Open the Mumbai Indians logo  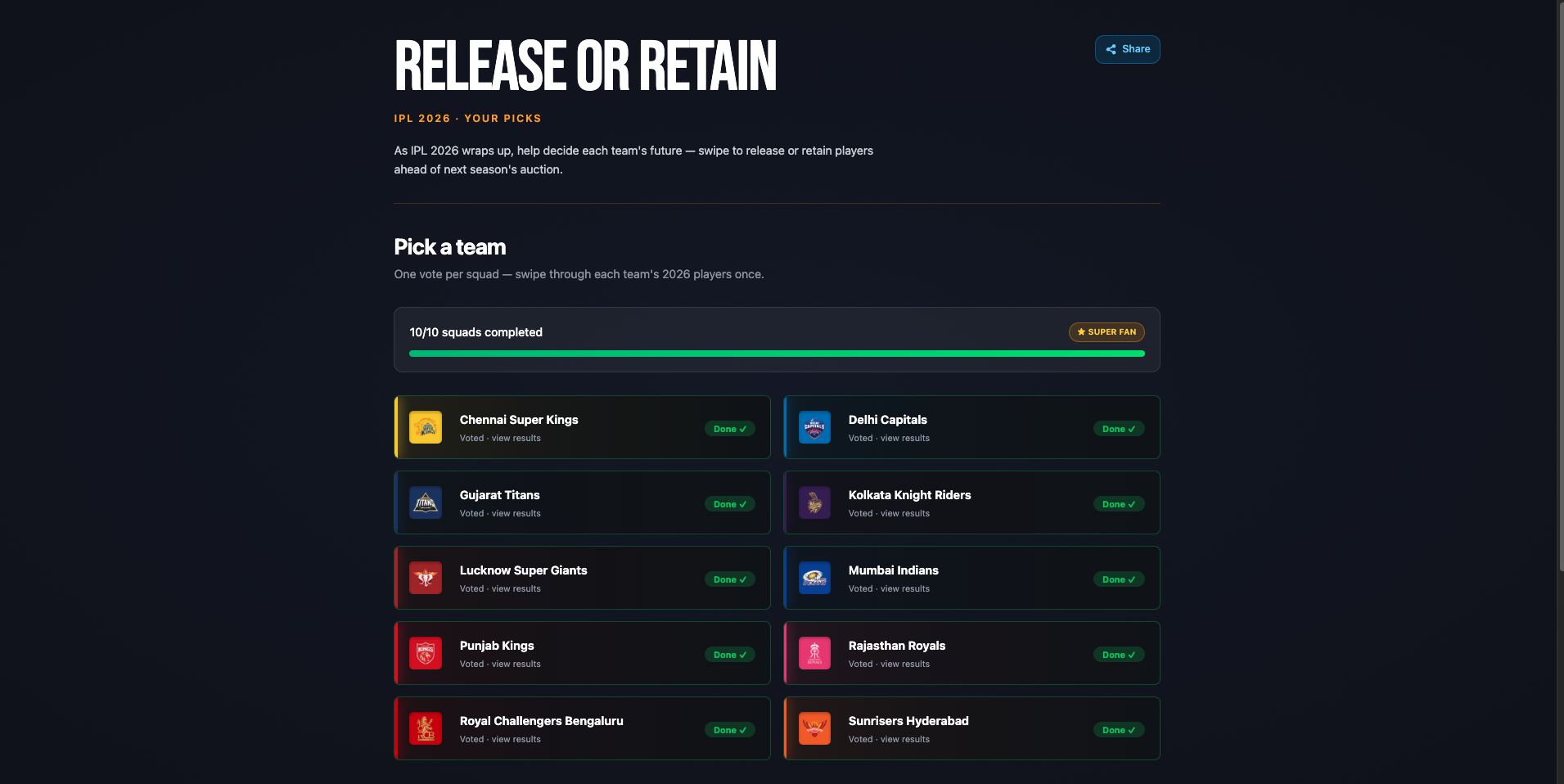(814, 578)
